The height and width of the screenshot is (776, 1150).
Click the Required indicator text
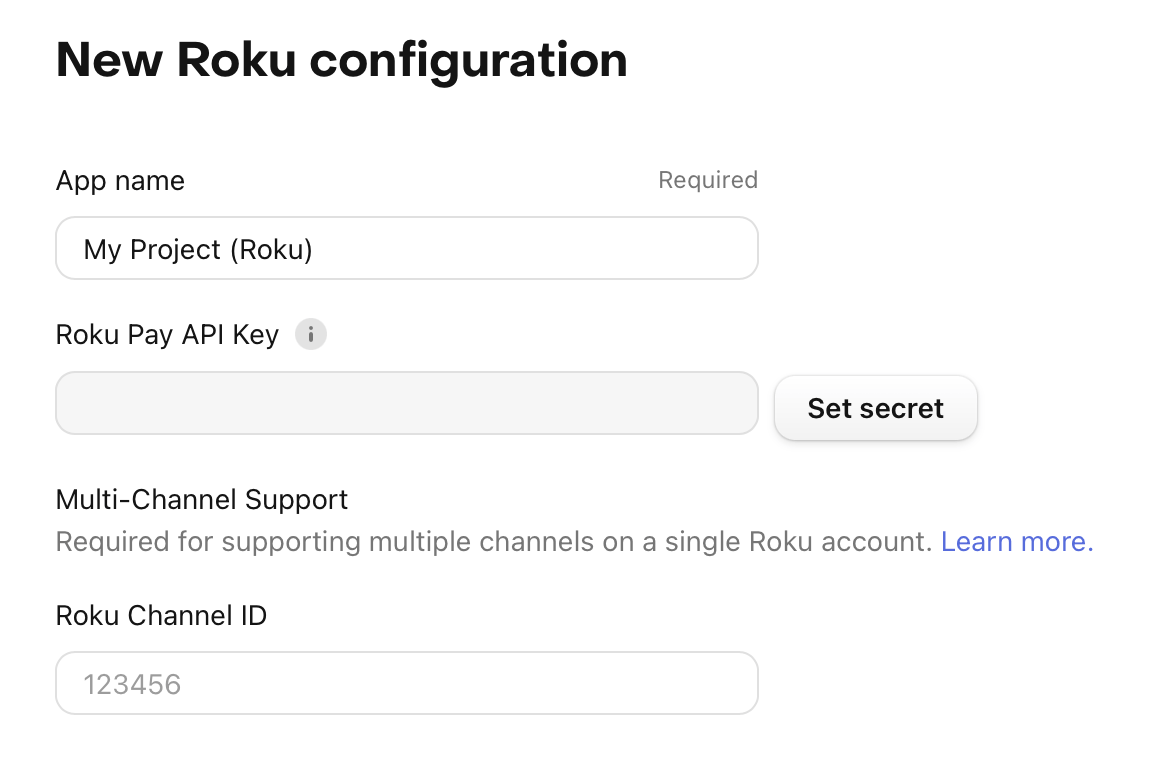coord(707,180)
